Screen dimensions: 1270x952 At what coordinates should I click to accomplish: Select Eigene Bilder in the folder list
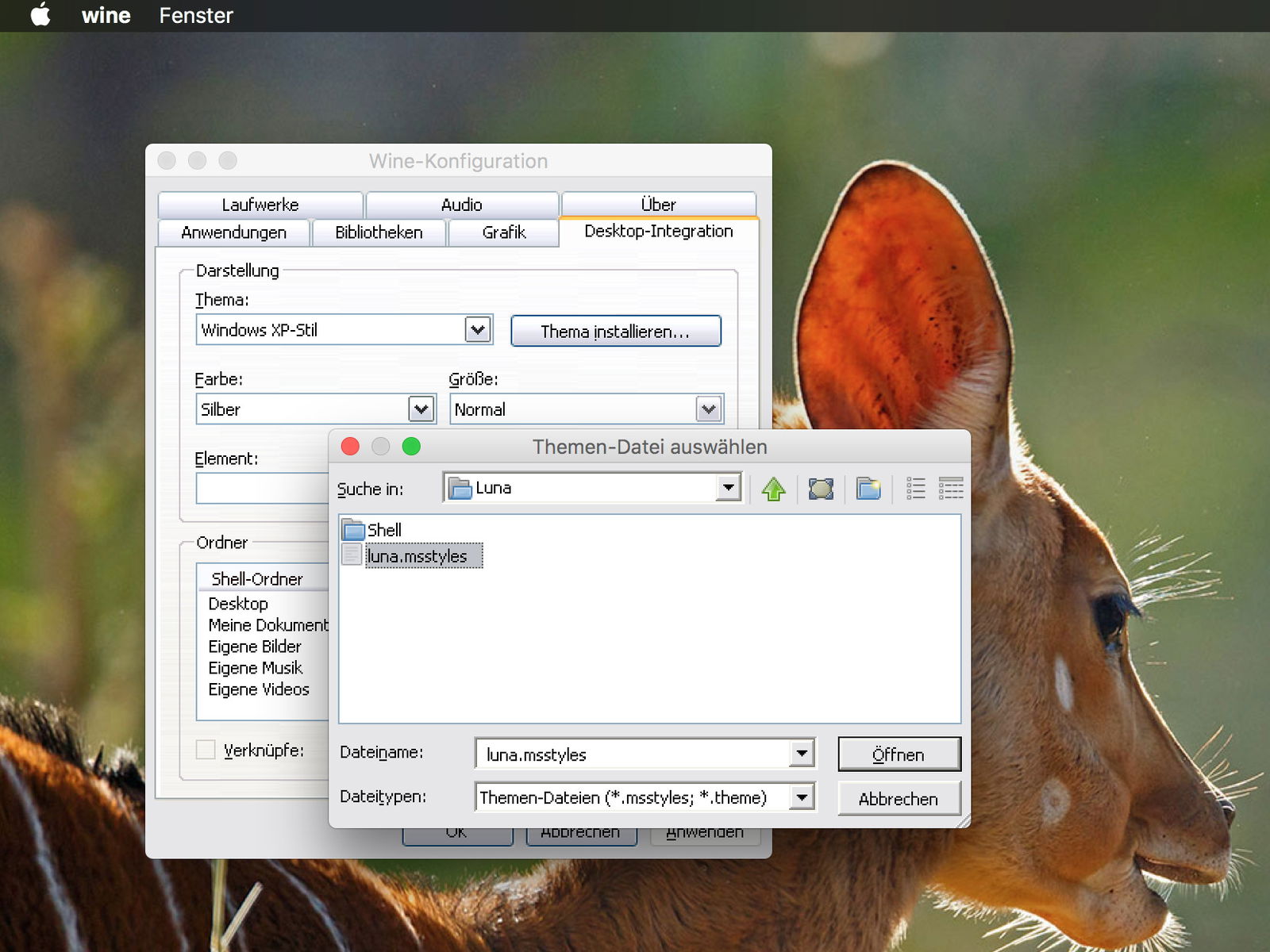255,647
